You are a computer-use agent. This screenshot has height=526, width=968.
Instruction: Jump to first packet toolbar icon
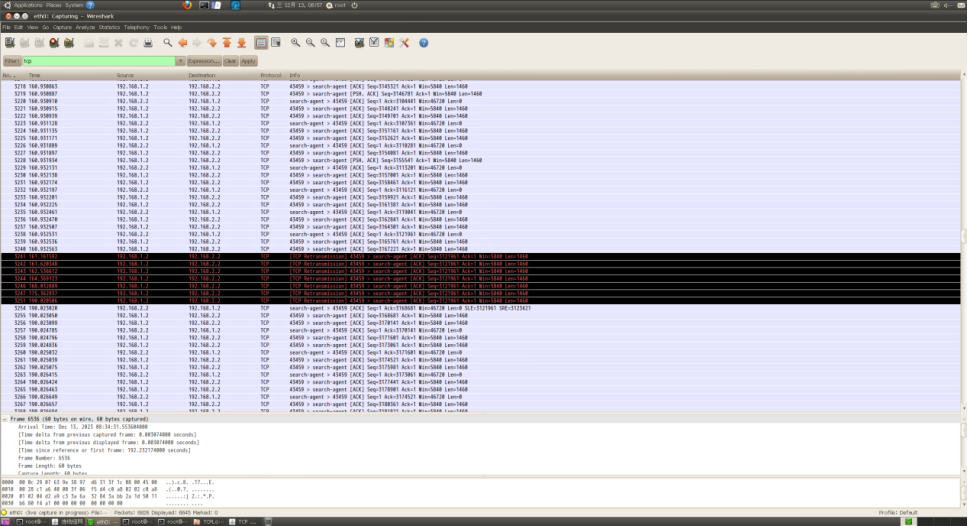pos(226,43)
